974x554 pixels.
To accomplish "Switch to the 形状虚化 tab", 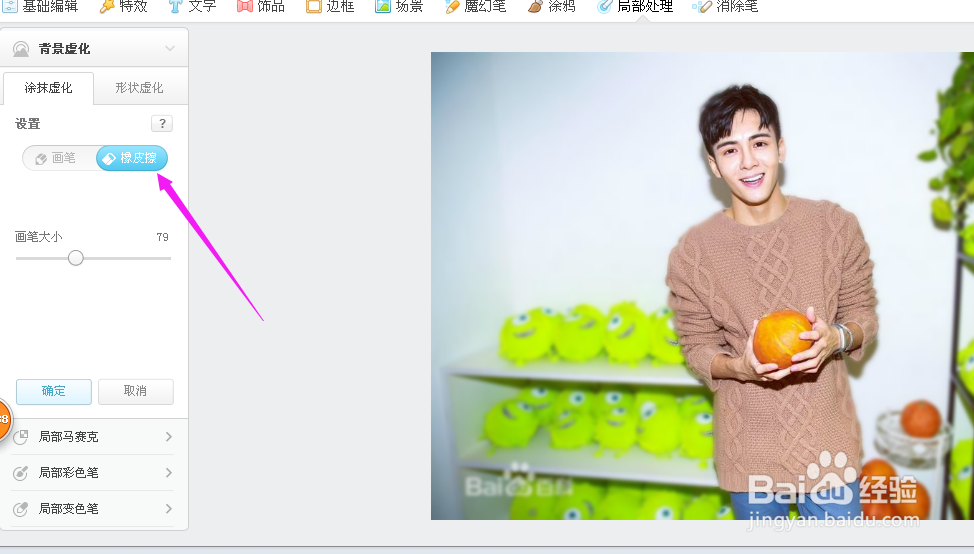I will (x=139, y=88).
